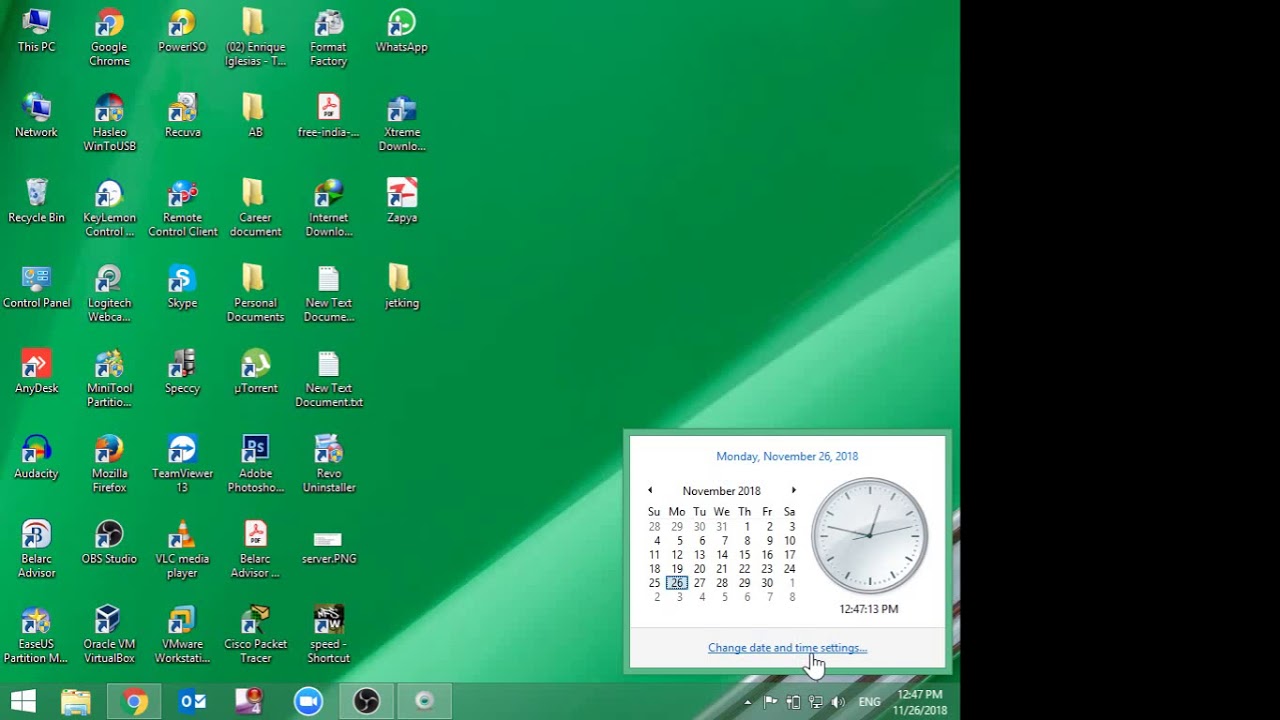Switch to Chrome in the taskbar
Screen dimensions: 1280x720
click(x=135, y=702)
